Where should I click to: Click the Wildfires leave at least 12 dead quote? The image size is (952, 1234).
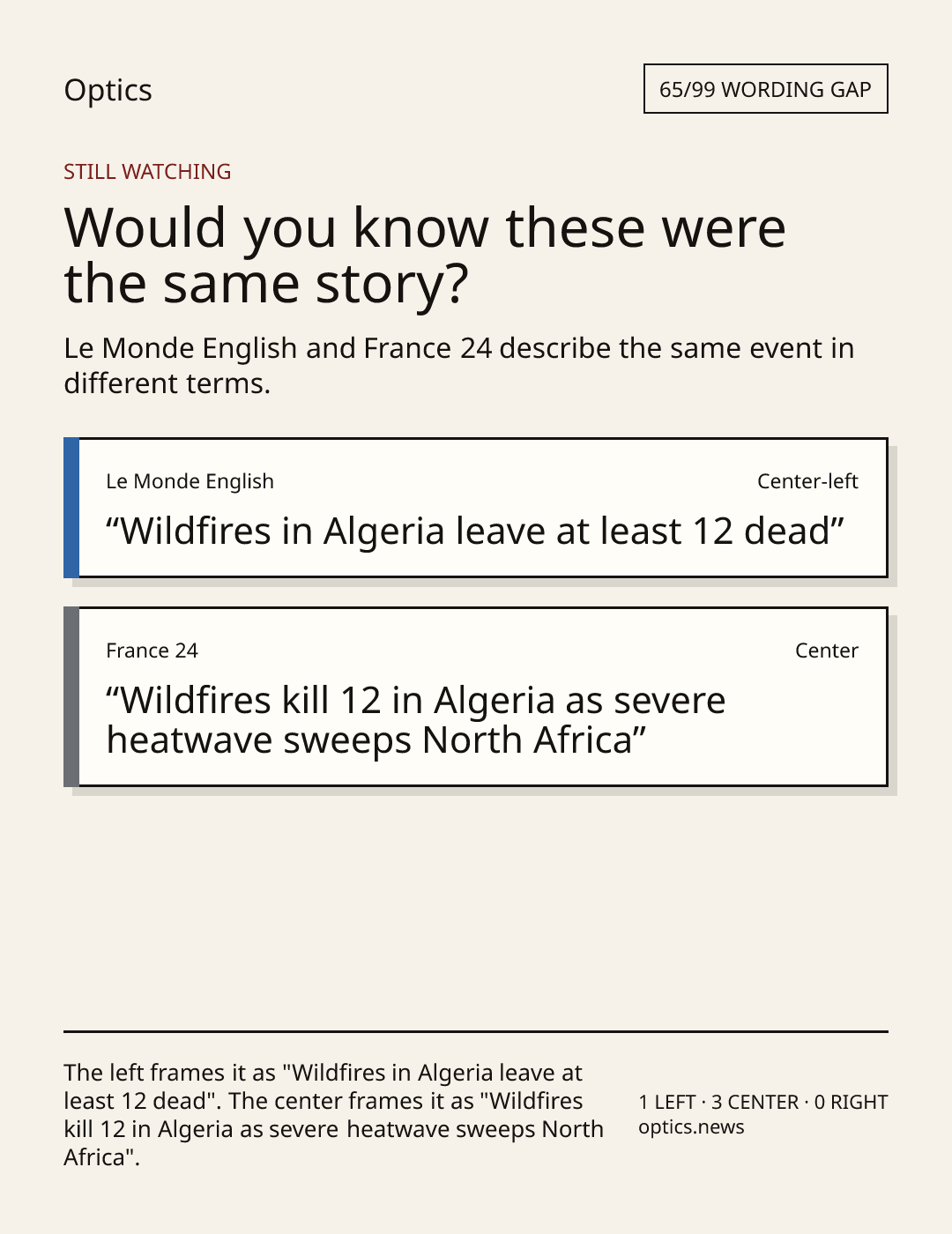(x=475, y=532)
